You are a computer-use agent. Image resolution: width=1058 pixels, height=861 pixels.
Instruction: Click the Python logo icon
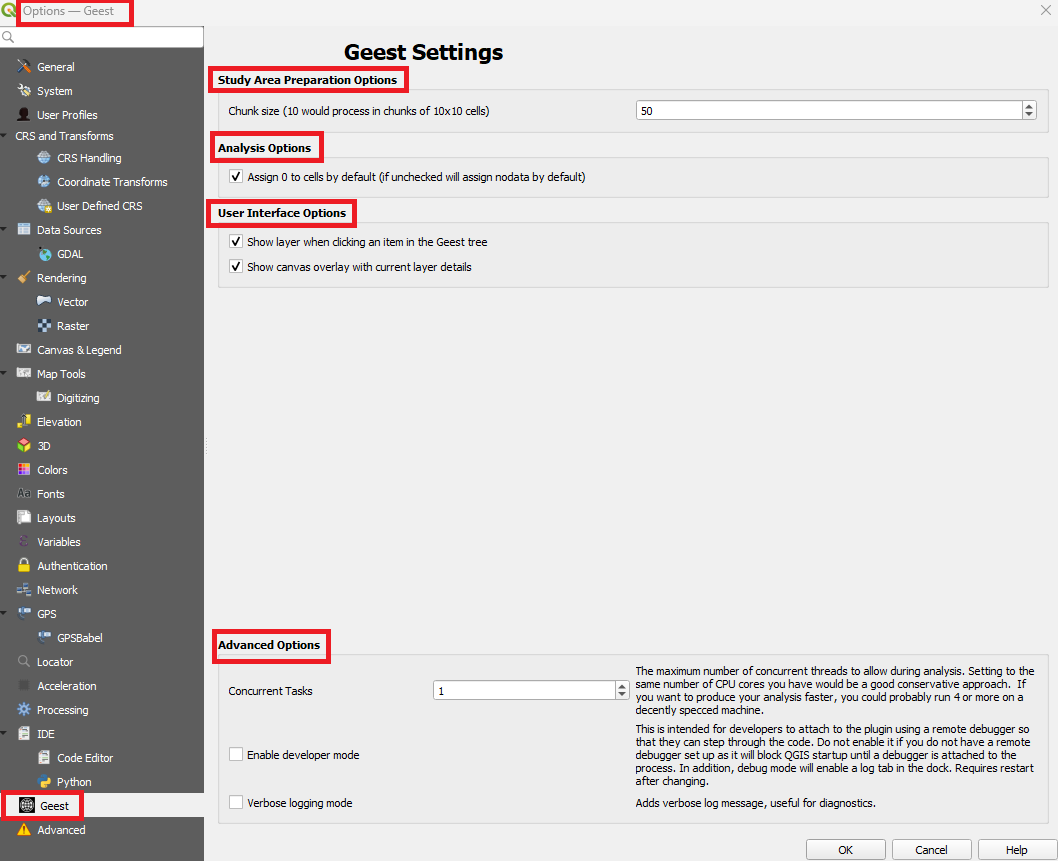point(44,781)
